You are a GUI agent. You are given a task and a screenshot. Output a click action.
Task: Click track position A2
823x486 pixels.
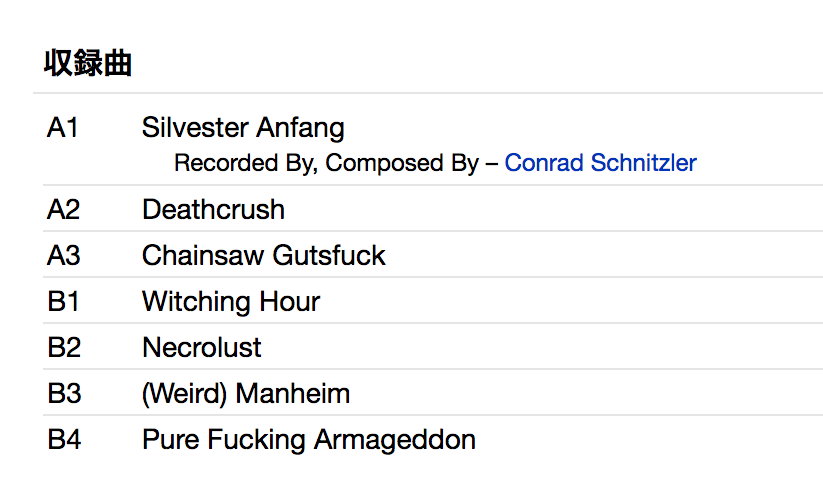click(63, 209)
